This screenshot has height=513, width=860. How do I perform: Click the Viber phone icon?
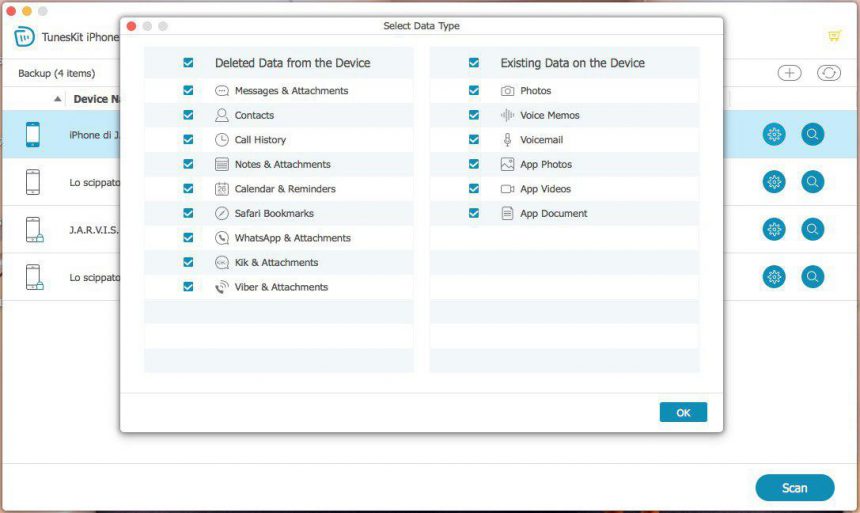click(x=222, y=287)
